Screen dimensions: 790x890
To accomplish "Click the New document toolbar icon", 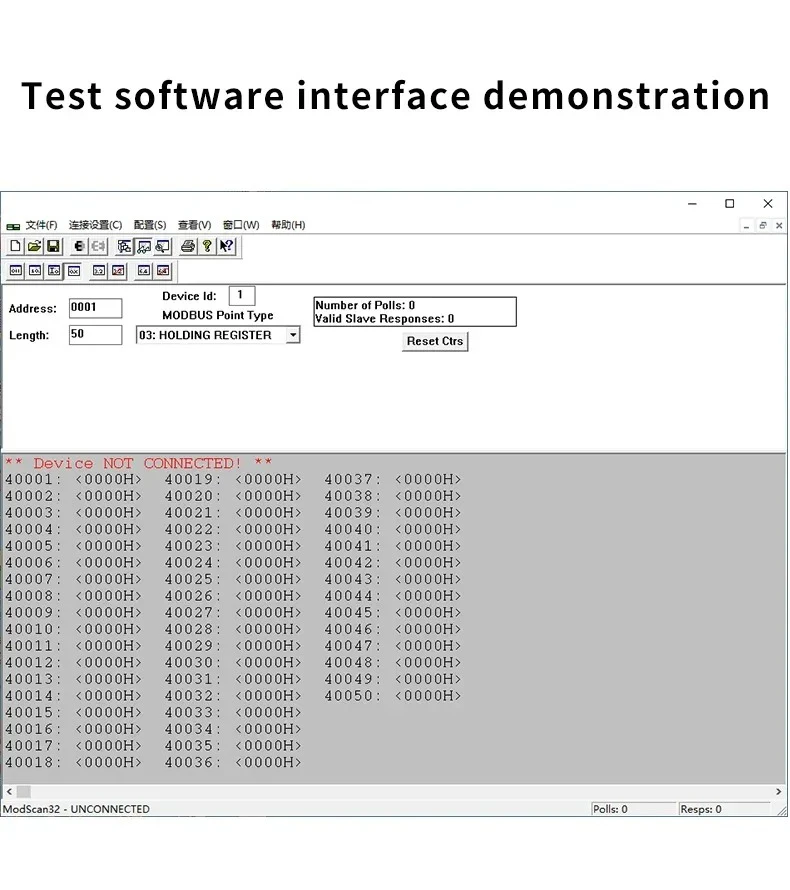I will (x=15, y=246).
